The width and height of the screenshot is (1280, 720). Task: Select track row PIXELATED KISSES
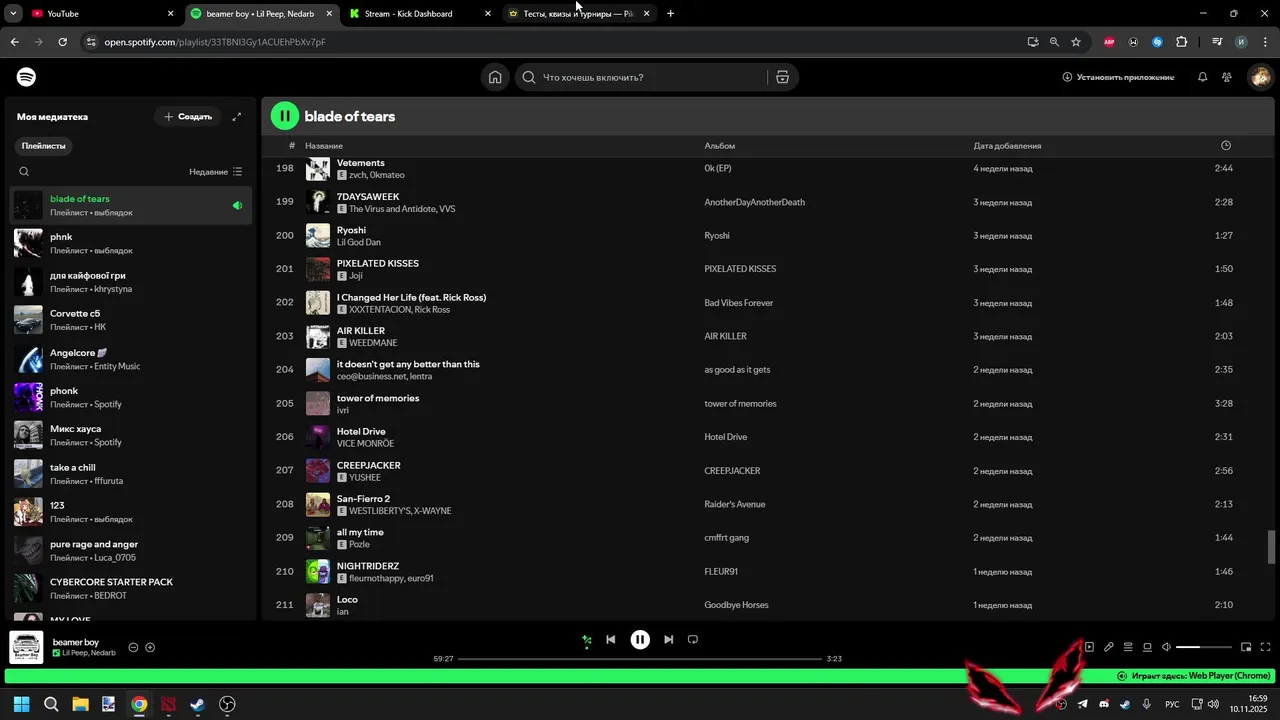click(x=764, y=269)
